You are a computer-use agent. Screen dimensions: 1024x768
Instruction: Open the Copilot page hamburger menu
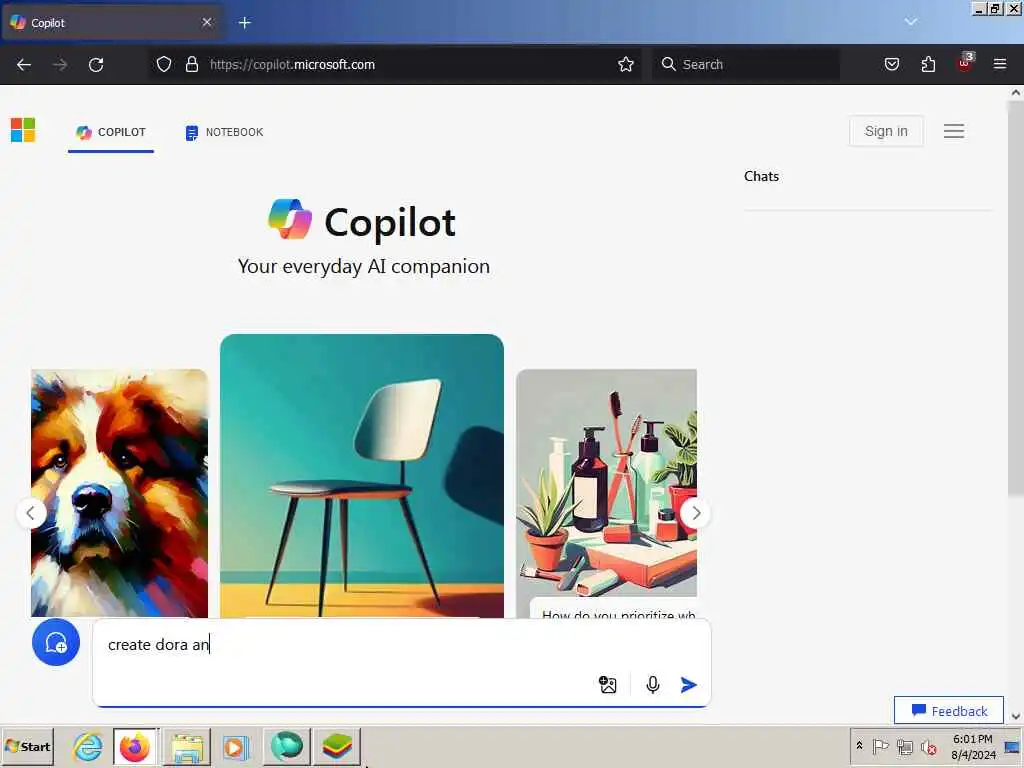953,131
